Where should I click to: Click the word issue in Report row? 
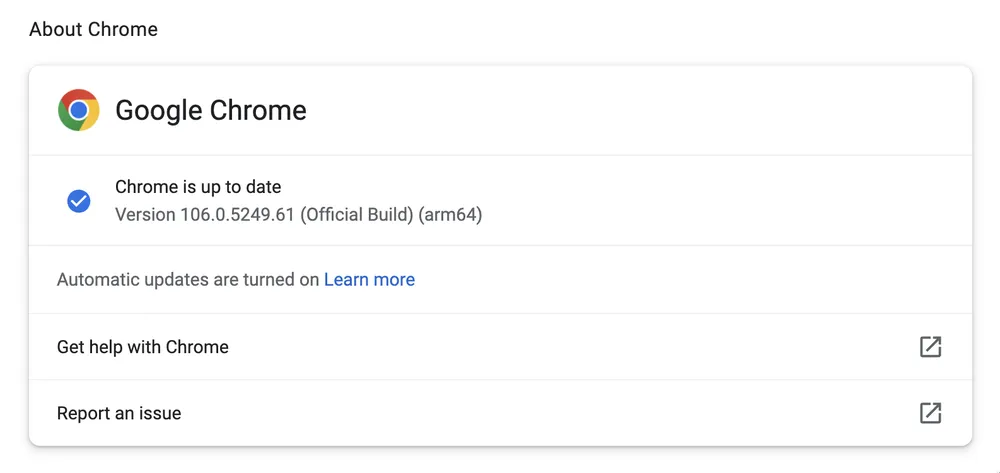point(158,413)
